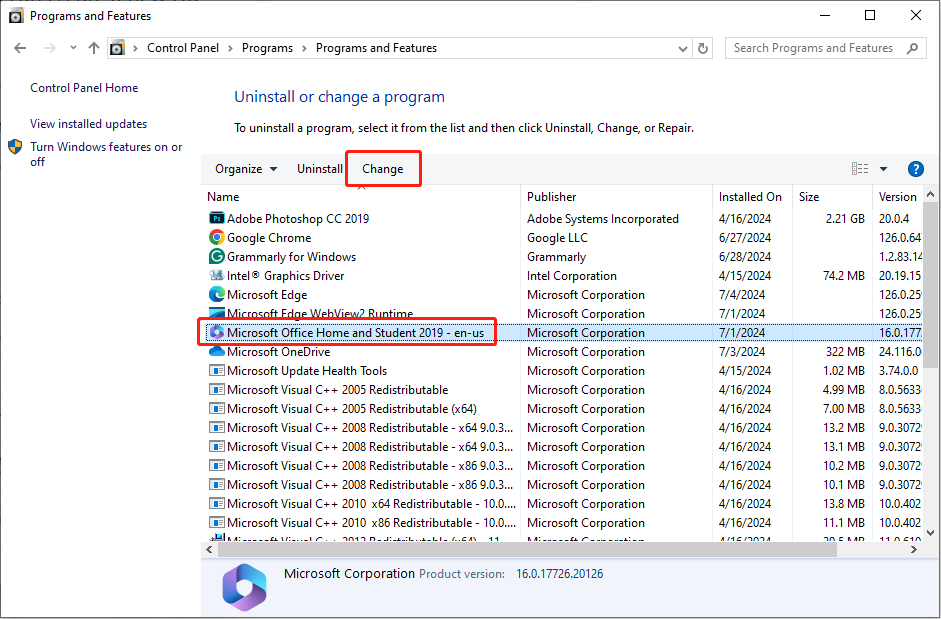Click the large Office logo in details pane
Image resolution: width=941 pixels, height=619 pixels.
244,587
